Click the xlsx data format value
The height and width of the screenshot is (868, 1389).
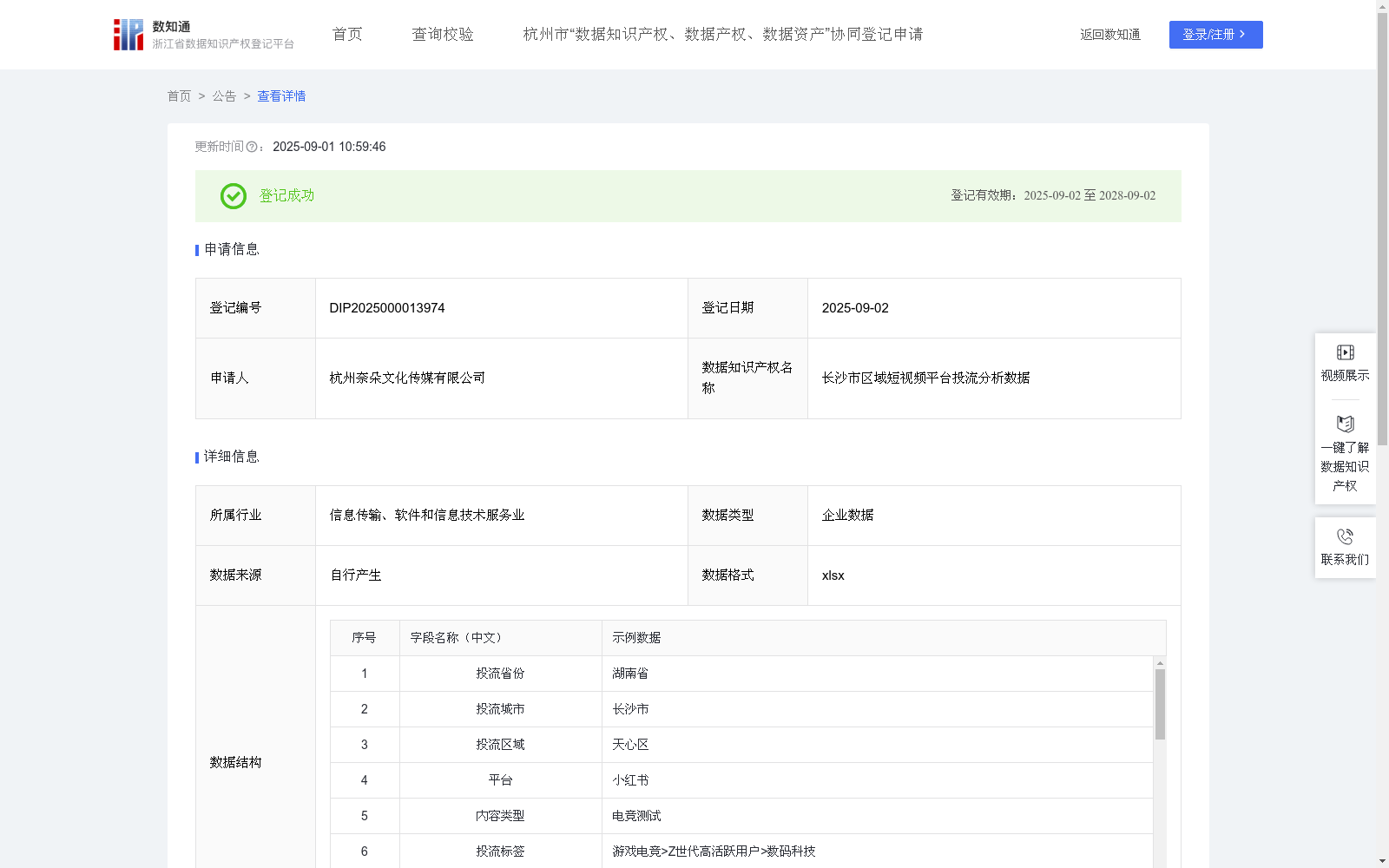tap(833, 575)
